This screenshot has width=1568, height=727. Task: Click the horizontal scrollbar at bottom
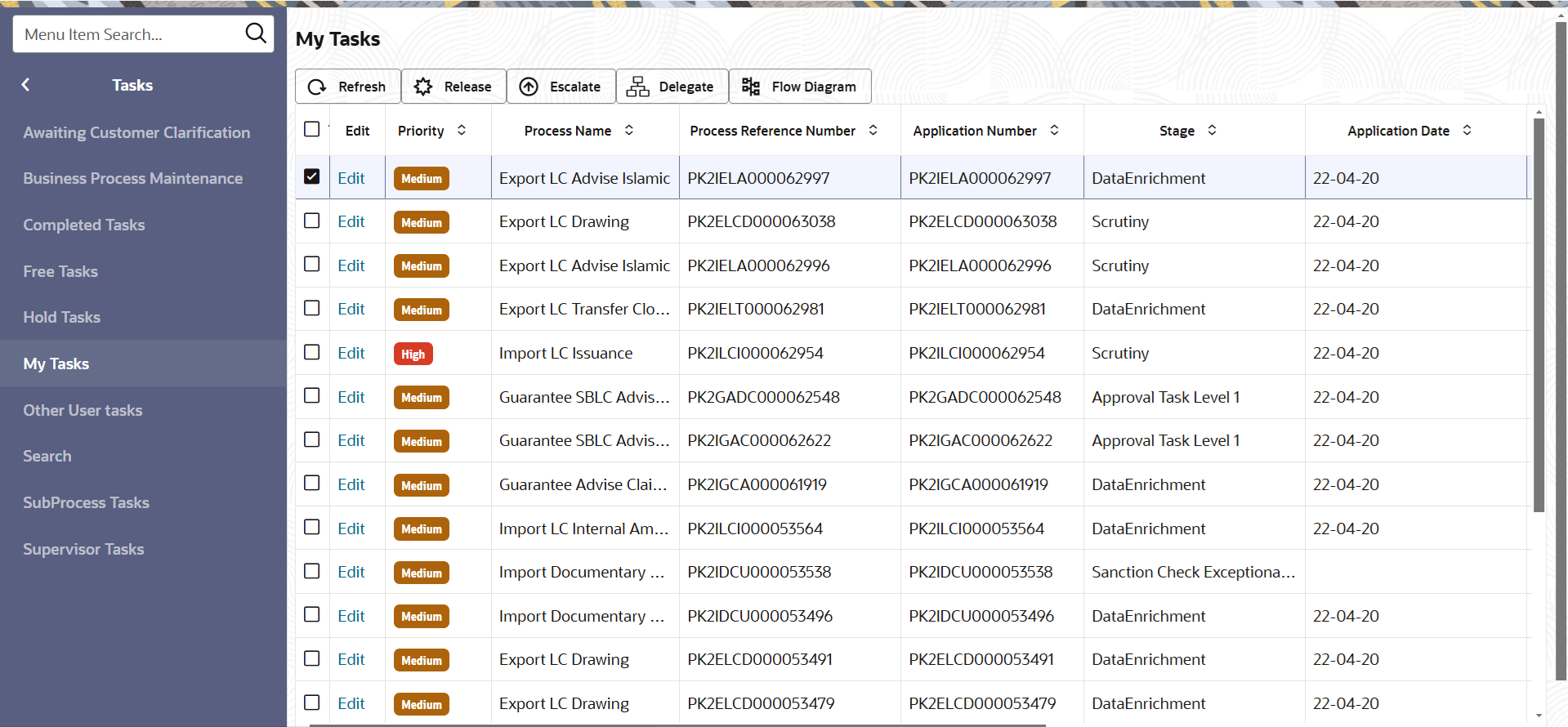point(678,725)
